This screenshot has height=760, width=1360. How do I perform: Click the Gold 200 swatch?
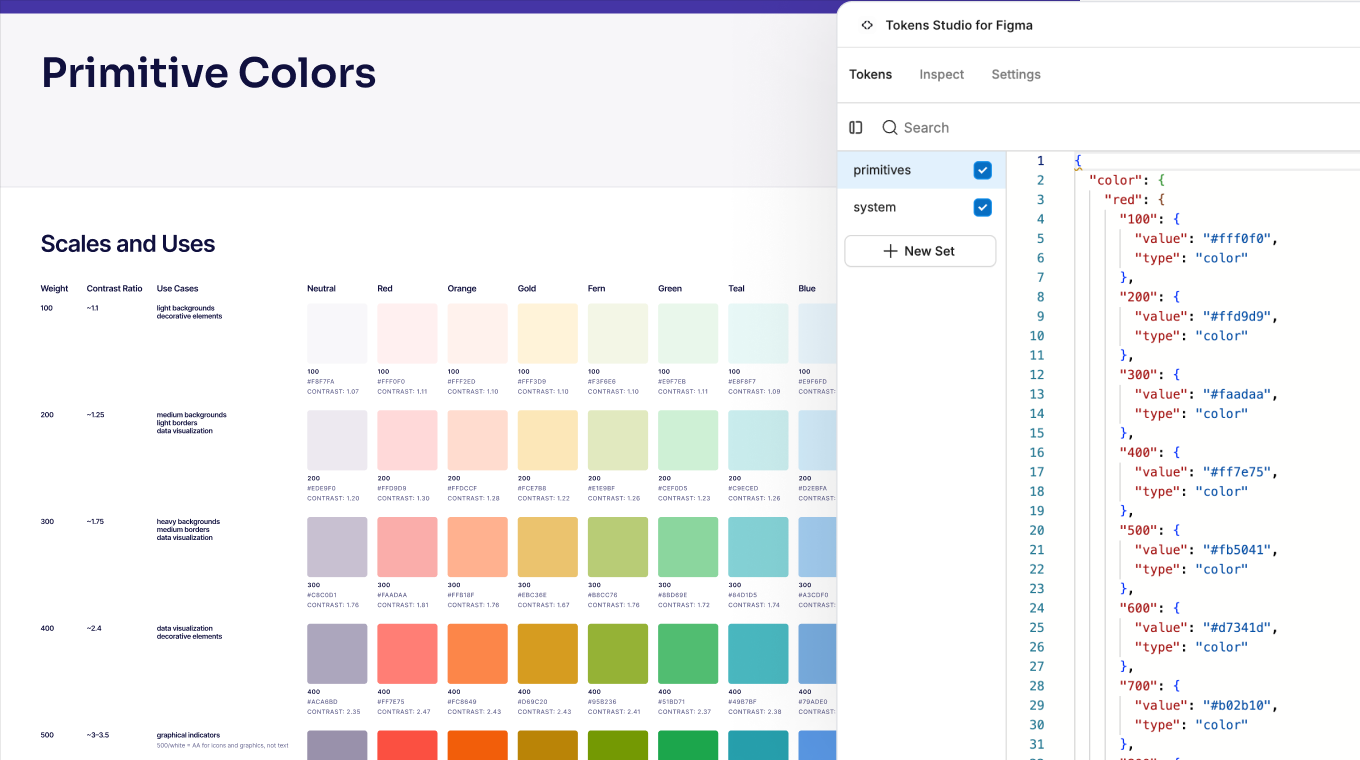(x=547, y=440)
